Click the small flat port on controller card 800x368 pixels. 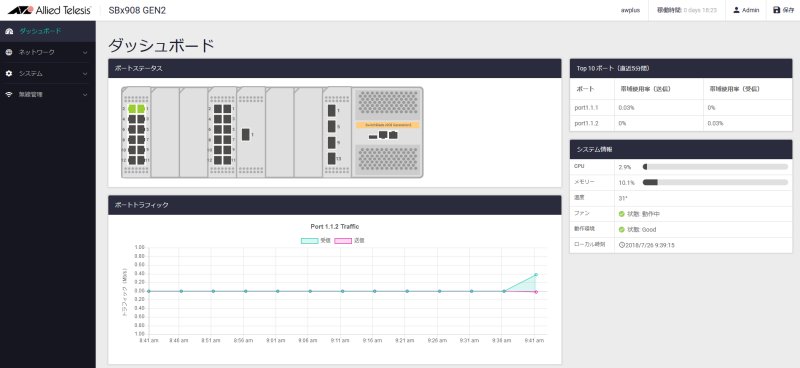[373, 137]
